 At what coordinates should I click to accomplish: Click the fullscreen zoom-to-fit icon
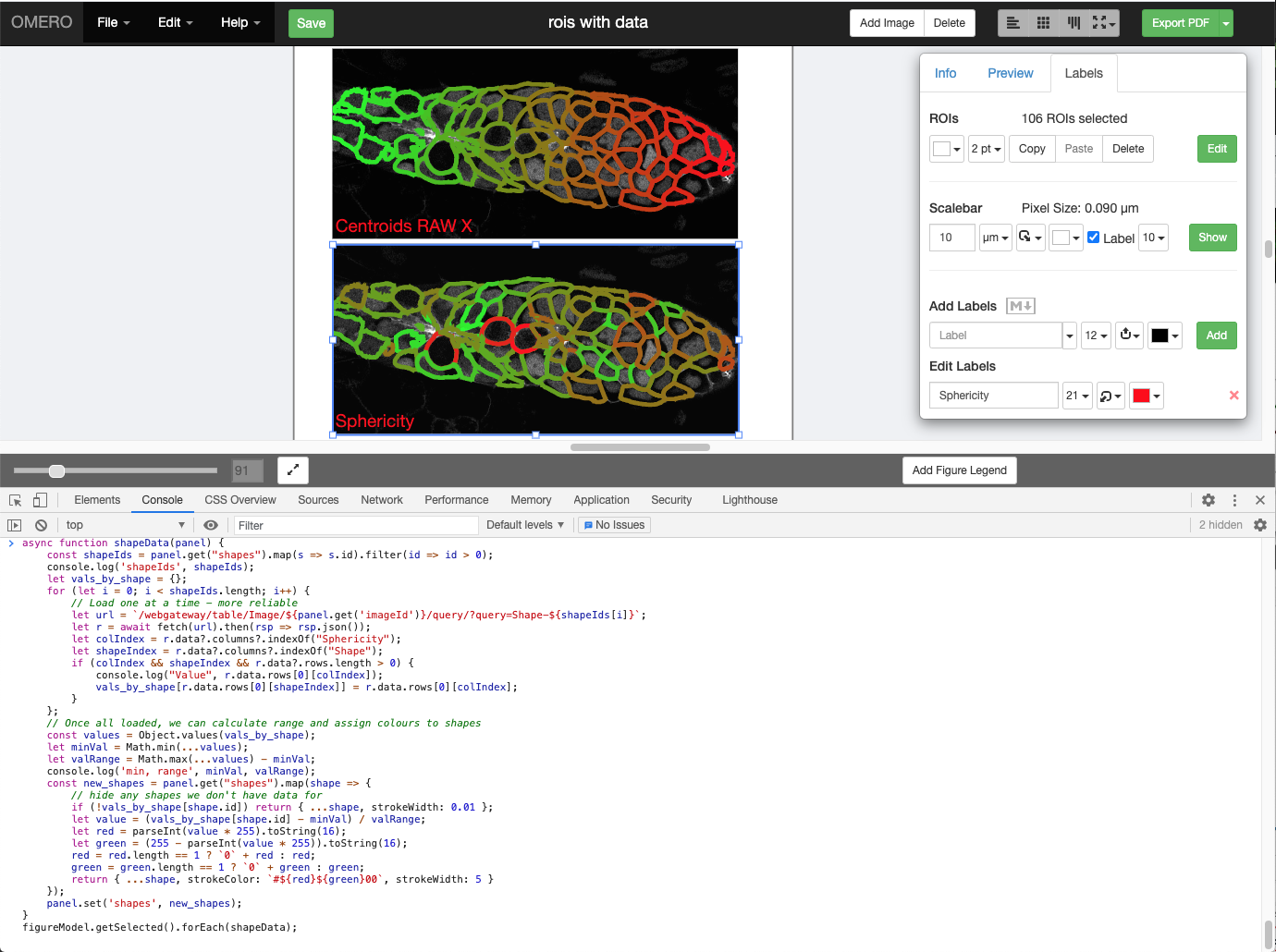(x=293, y=470)
